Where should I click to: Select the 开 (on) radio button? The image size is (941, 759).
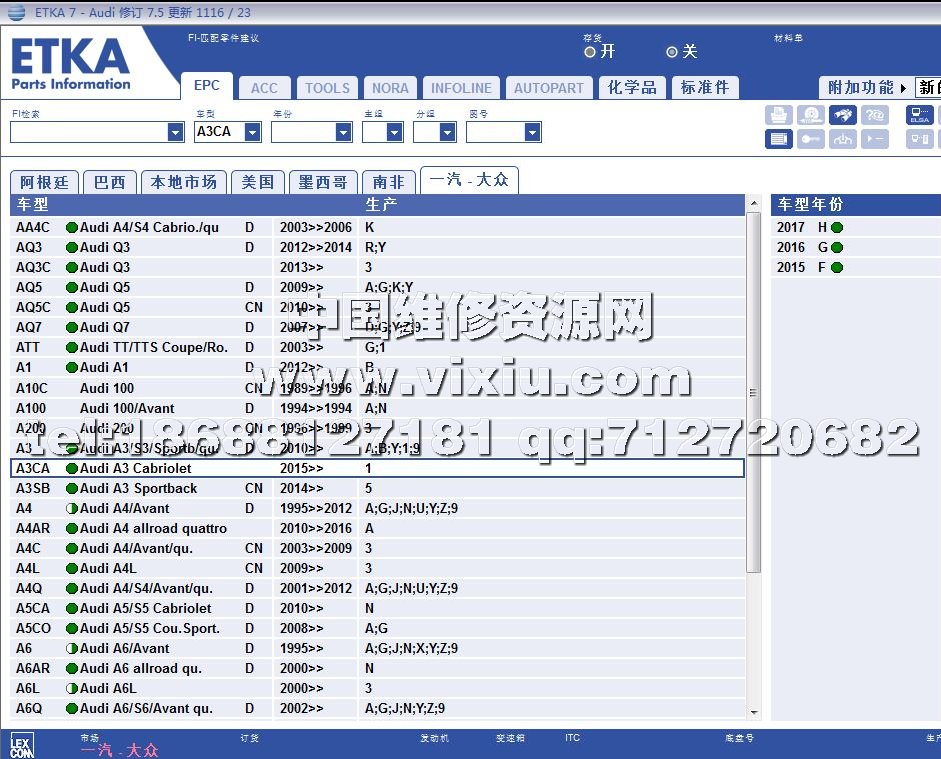click(x=590, y=52)
